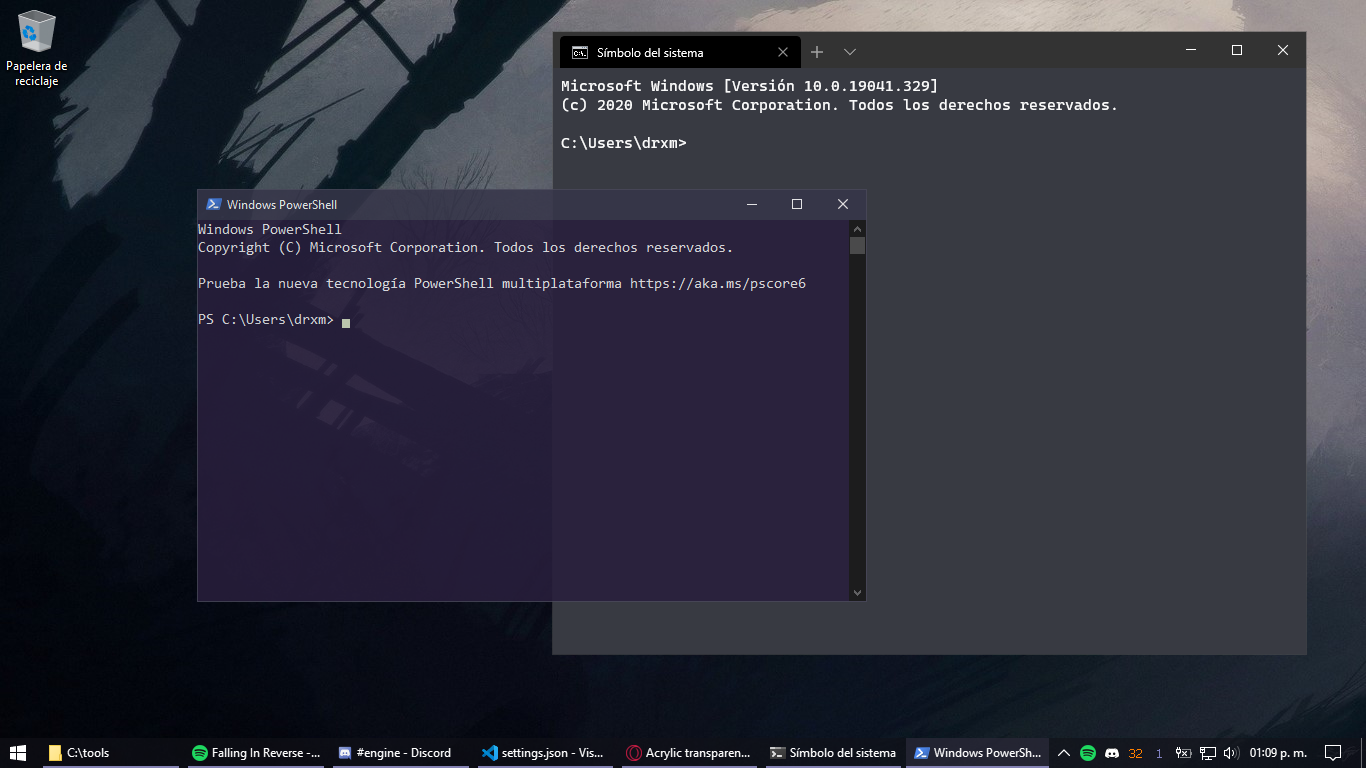This screenshot has height=768, width=1366.
Task: Open the Spotify icon in system tray
Action: point(1088,753)
